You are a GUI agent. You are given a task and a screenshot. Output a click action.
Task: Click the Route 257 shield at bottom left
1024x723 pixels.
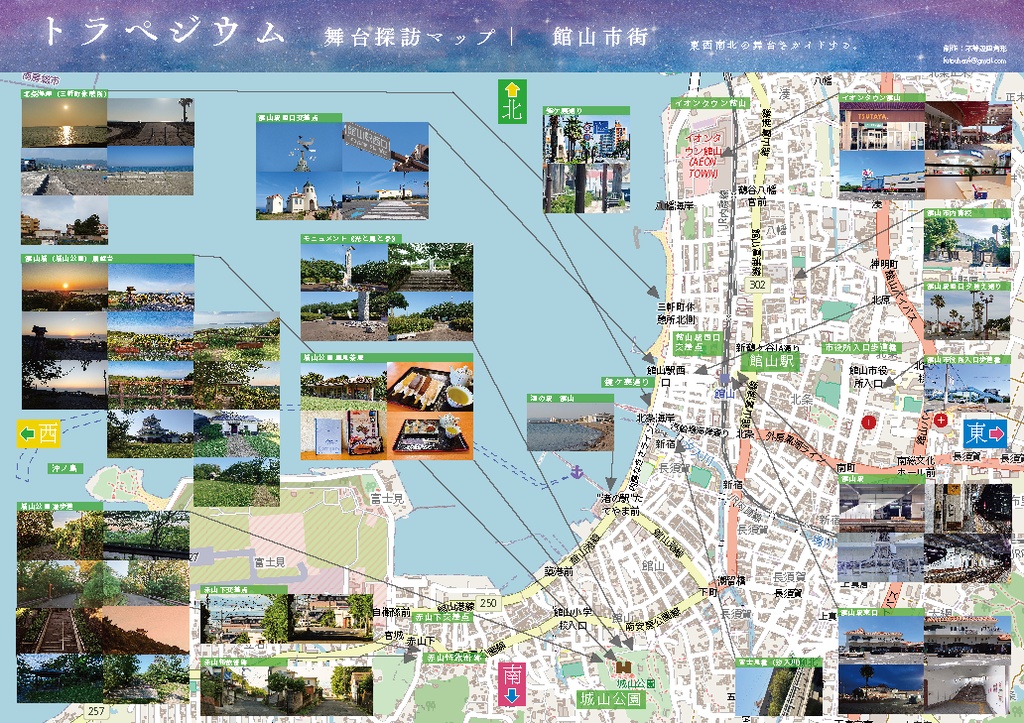pos(96,711)
